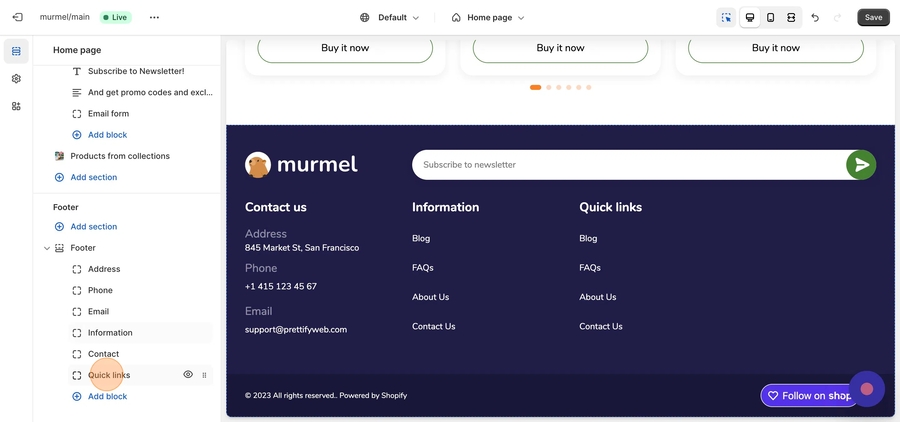This screenshot has width=900, height=422.
Task: Toggle the preview inspector selection tool
Action: point(726,17)
